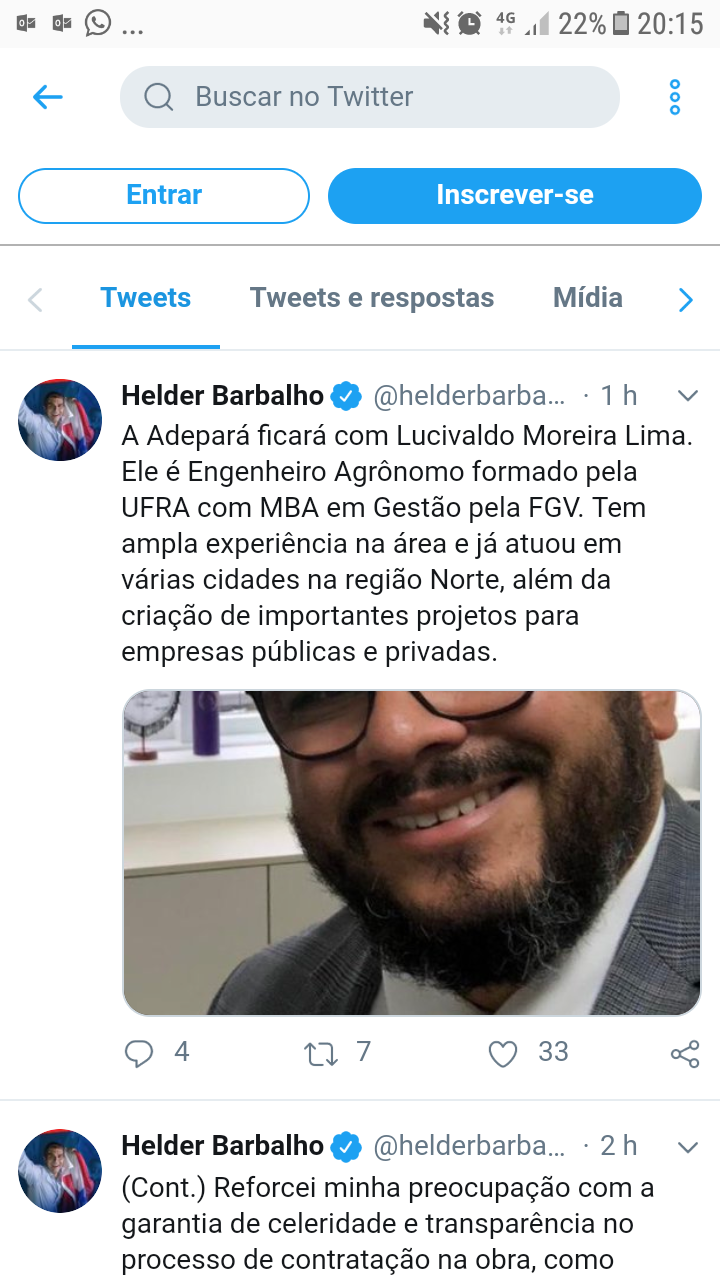Viewport: 720px width, 1280px height.
Task: Like the Adepará tweet
Action: [x=502, y=1053]
